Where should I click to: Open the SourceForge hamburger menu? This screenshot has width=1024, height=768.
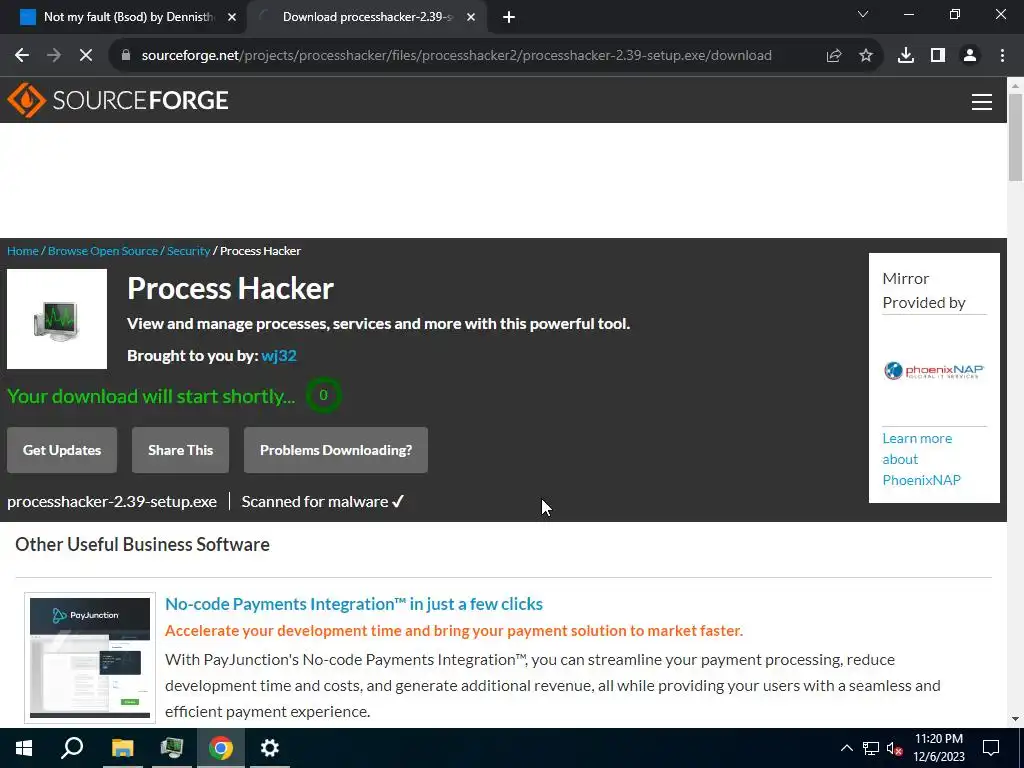[x=982, y=101]
